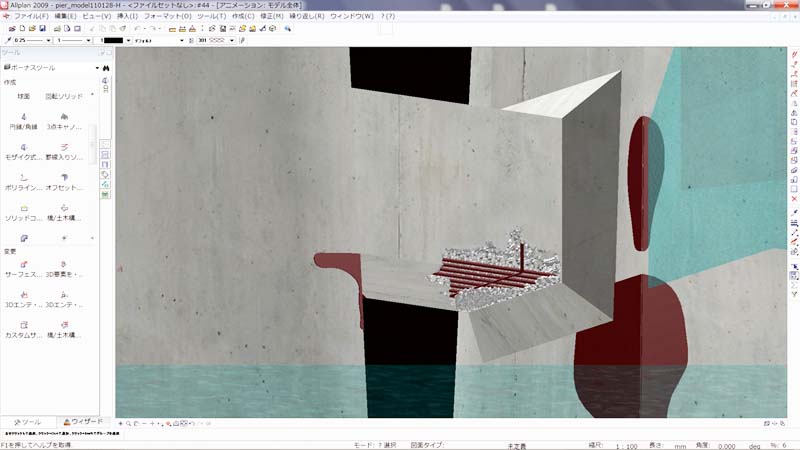
Task: Click the 角度 0.000 value field
Action: coord(726,446)
